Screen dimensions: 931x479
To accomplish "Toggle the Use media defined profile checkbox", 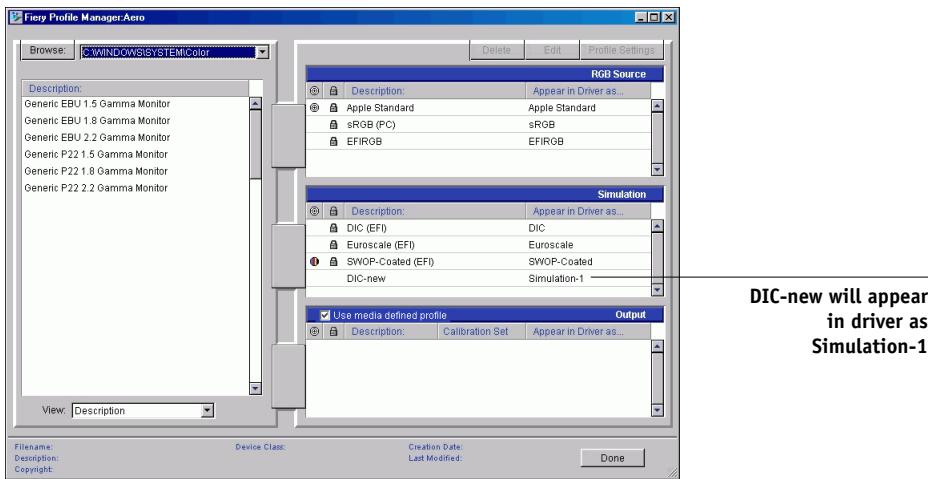I will (325, 315).
